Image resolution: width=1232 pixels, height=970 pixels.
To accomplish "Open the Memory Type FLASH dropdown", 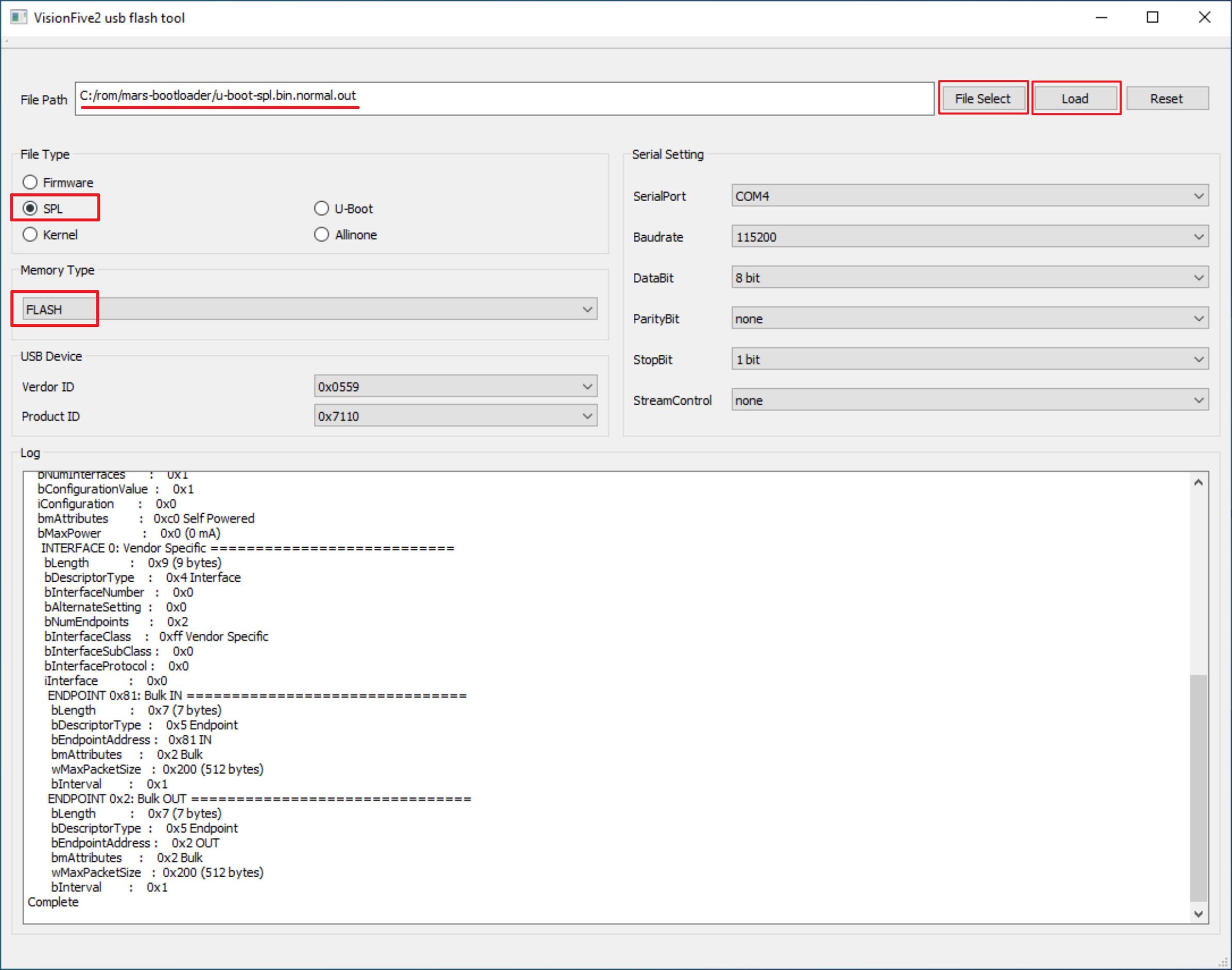I will (309, 309).
